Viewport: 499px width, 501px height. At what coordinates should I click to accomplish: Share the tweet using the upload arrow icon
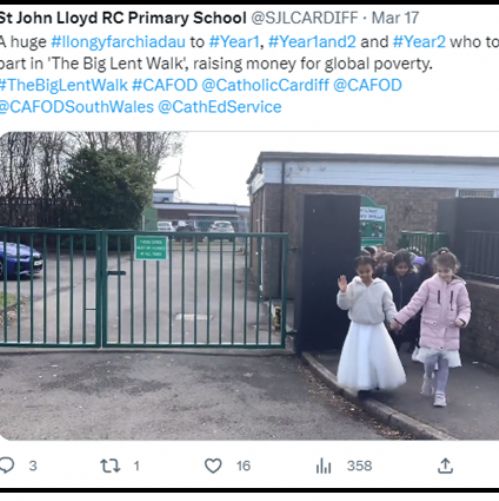pyautogui.click(x=445, y=466)
